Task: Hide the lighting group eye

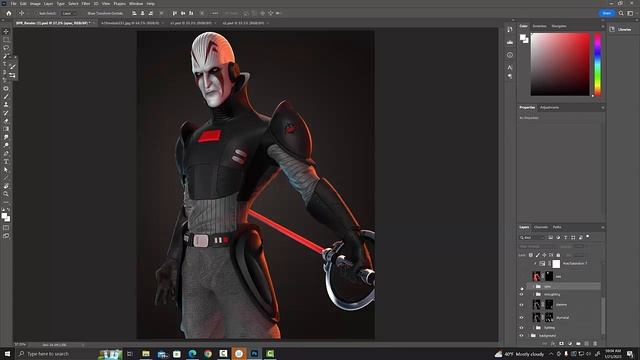Action: click(521, 327)
